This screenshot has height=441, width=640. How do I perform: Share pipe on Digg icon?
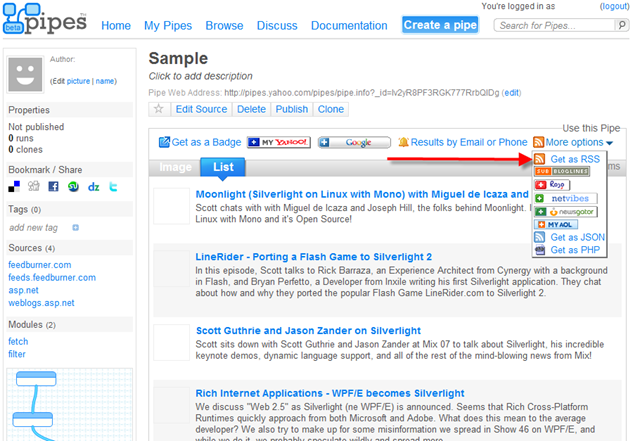click(x=34, y=187)
